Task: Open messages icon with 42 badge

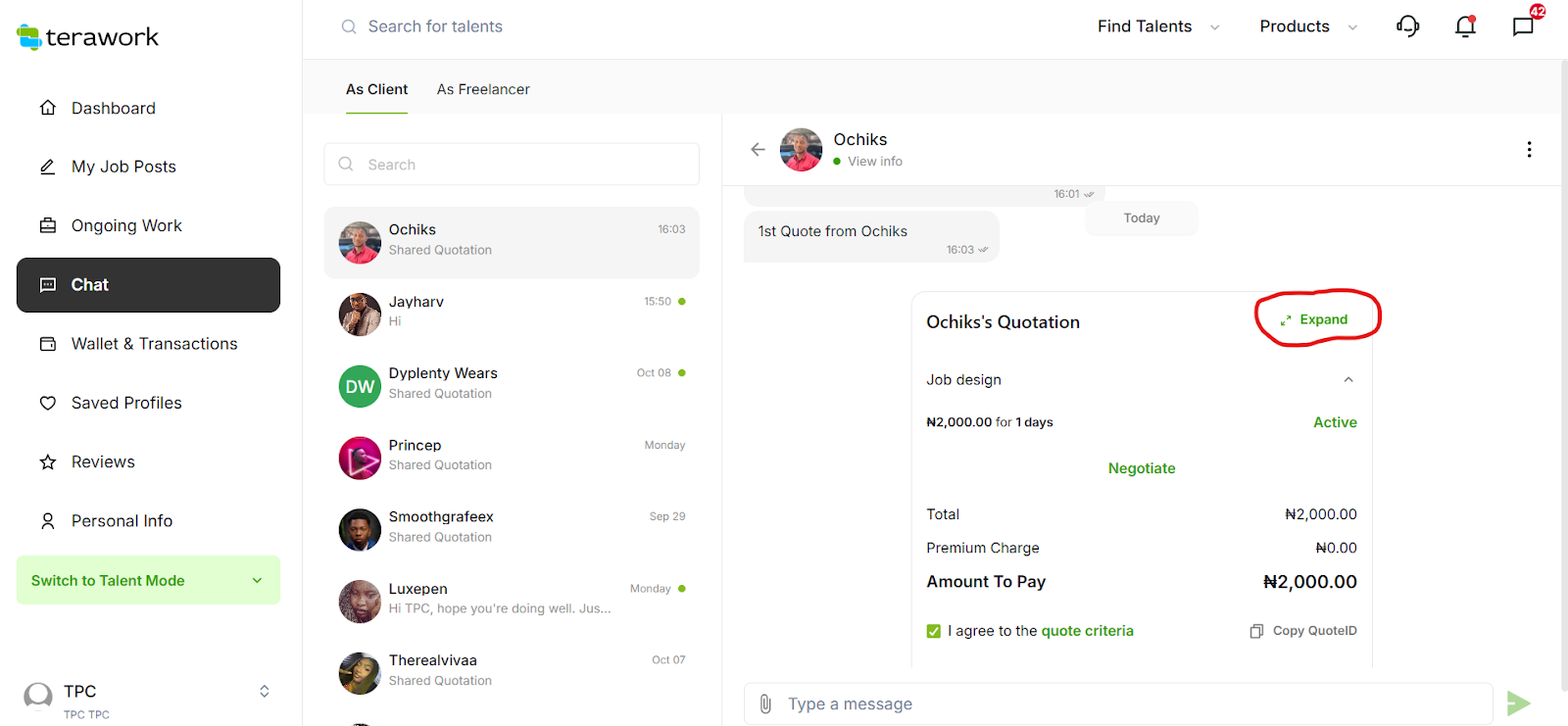Action: (x=1523, y=26)
